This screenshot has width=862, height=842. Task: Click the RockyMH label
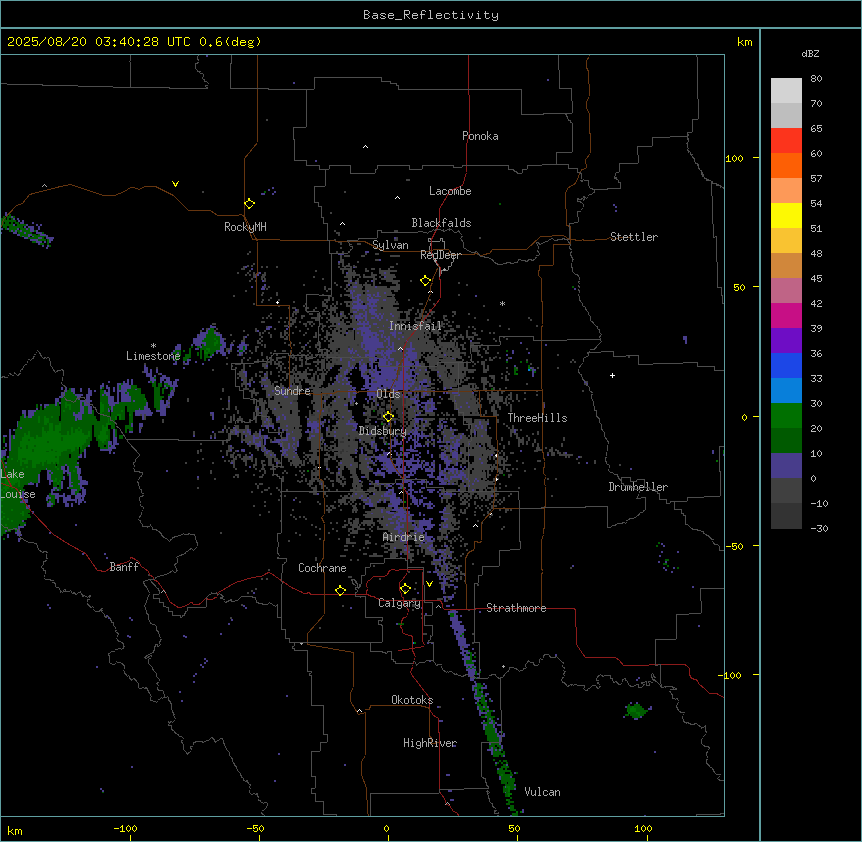[x=245, y=227]
